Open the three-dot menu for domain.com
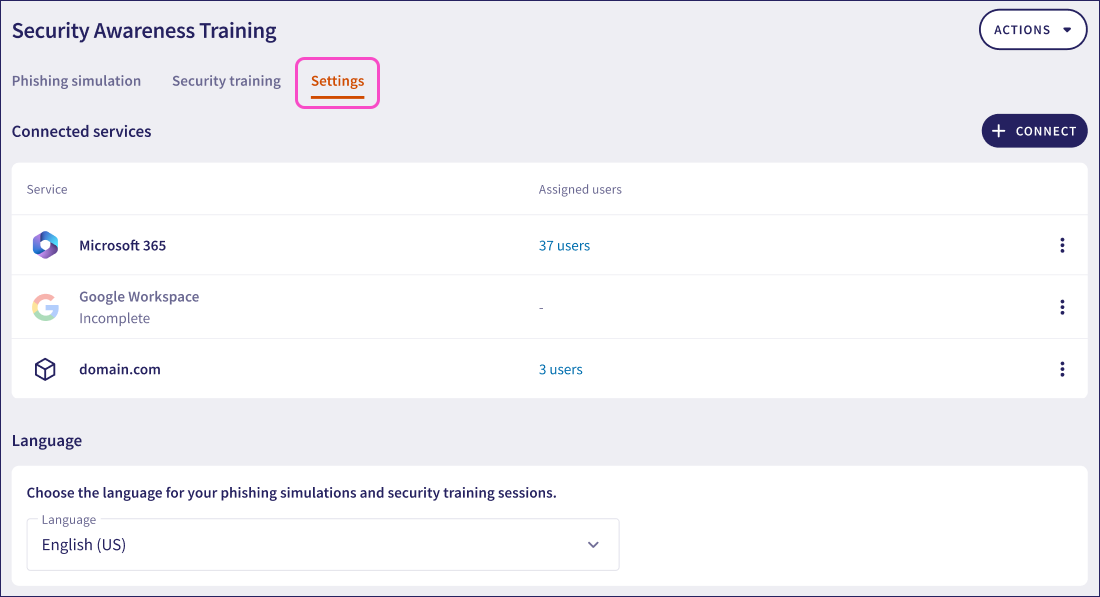Screen dimensions: 1100x597 pyautogui.click(x=1062, y=369)
